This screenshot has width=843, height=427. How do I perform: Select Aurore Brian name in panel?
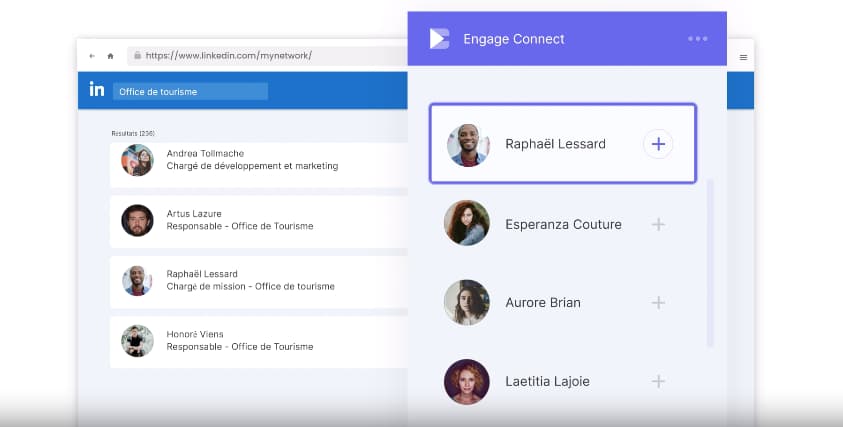click(x=543, y=303)
